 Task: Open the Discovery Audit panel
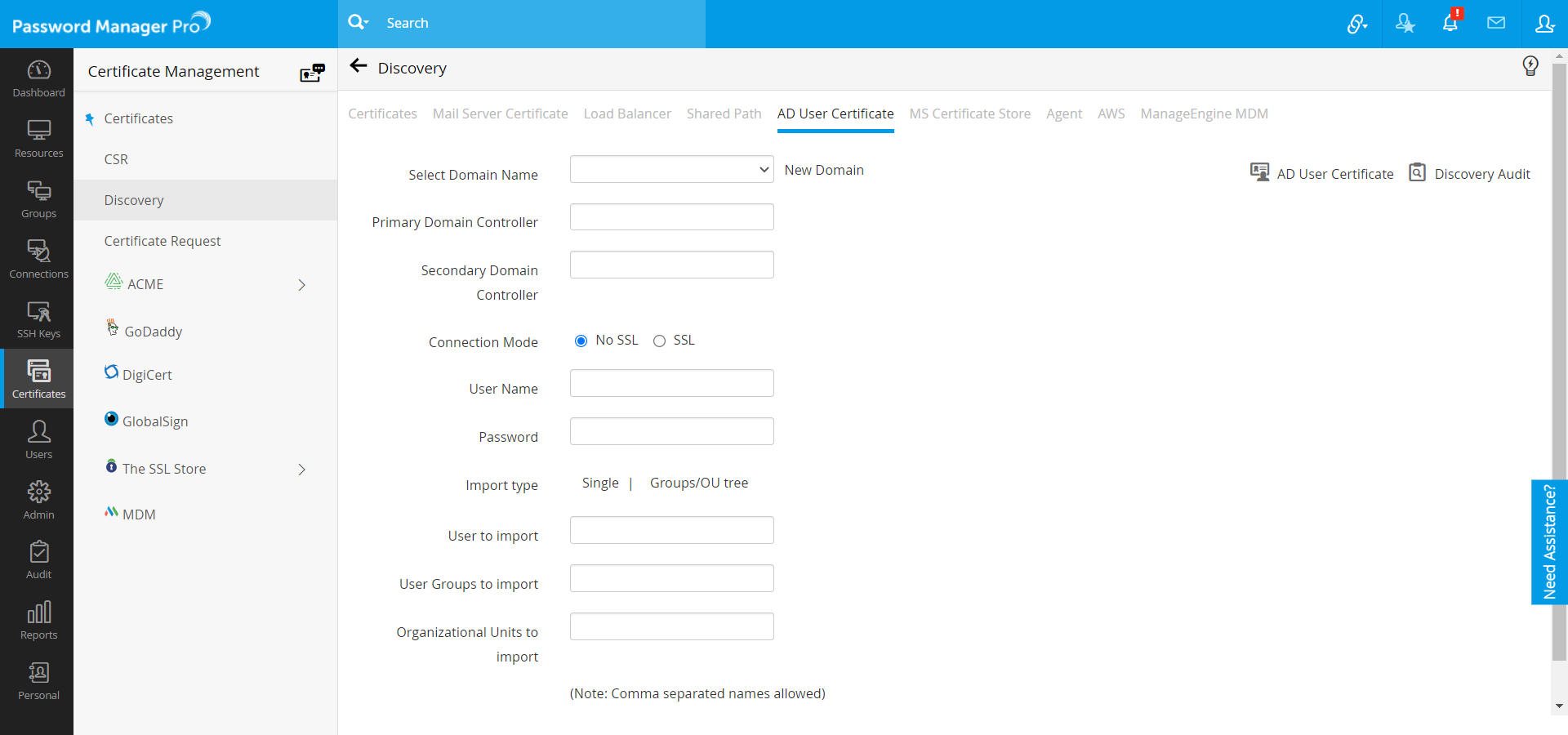[x=1481, y=173]
